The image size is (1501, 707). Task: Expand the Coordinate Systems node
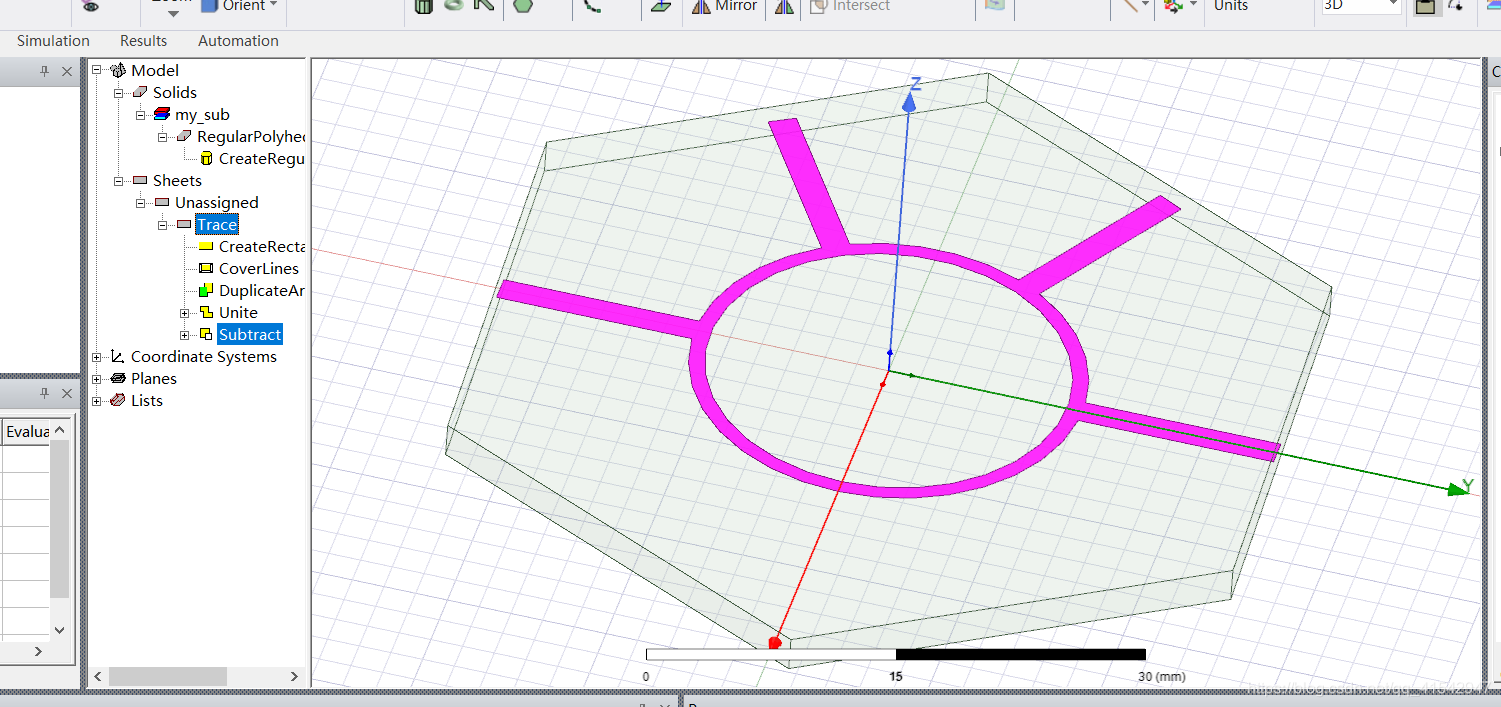point(97,356)
